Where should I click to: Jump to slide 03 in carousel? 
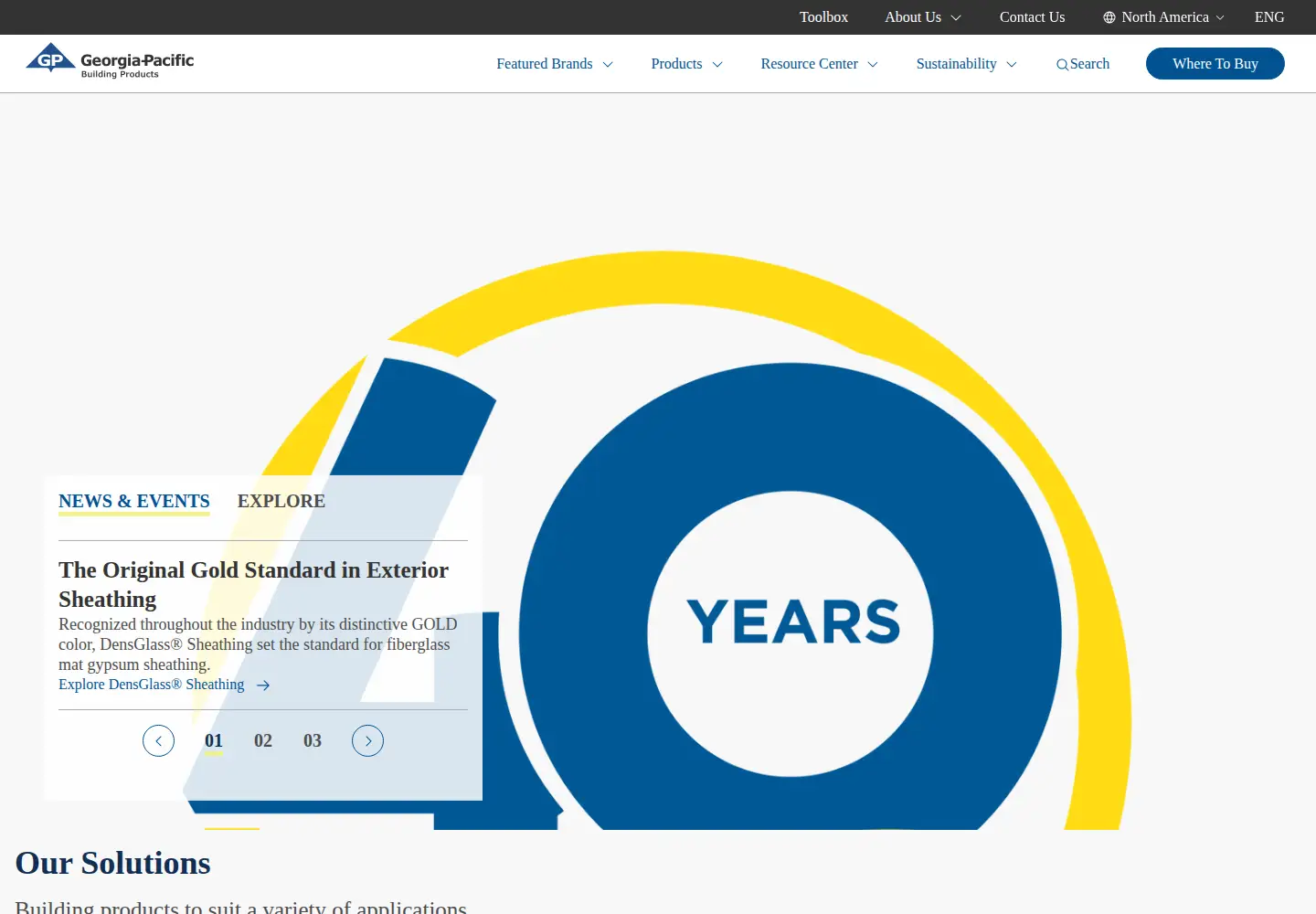tap(313, 741)
